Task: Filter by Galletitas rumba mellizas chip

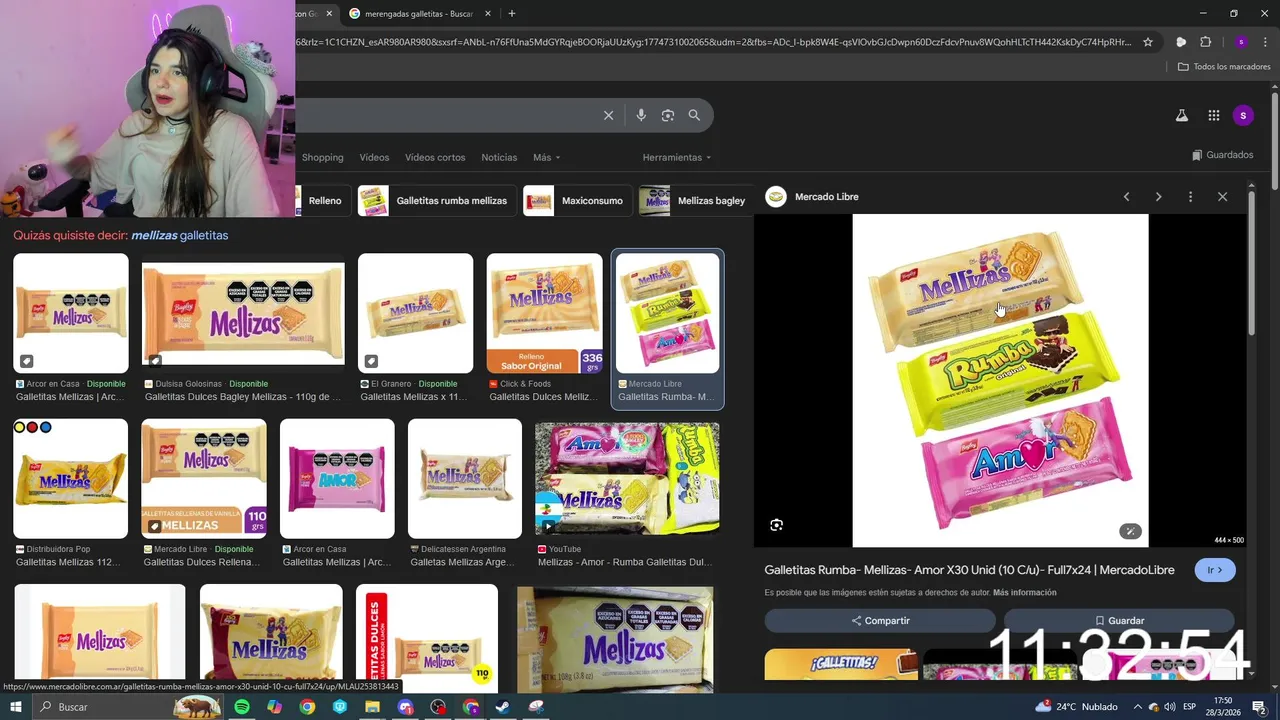Action: click(x=438, y=200)
